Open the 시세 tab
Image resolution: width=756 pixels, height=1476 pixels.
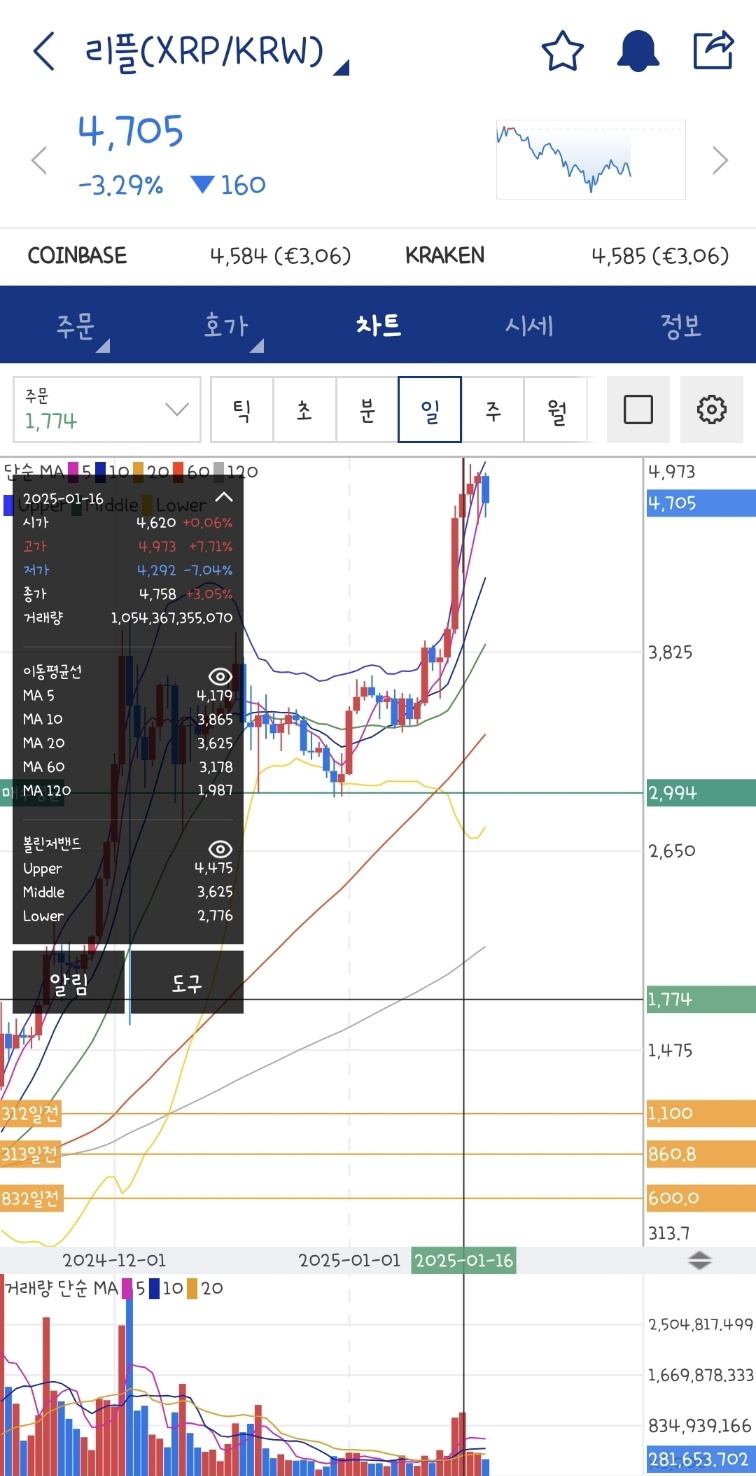point(529,326)
